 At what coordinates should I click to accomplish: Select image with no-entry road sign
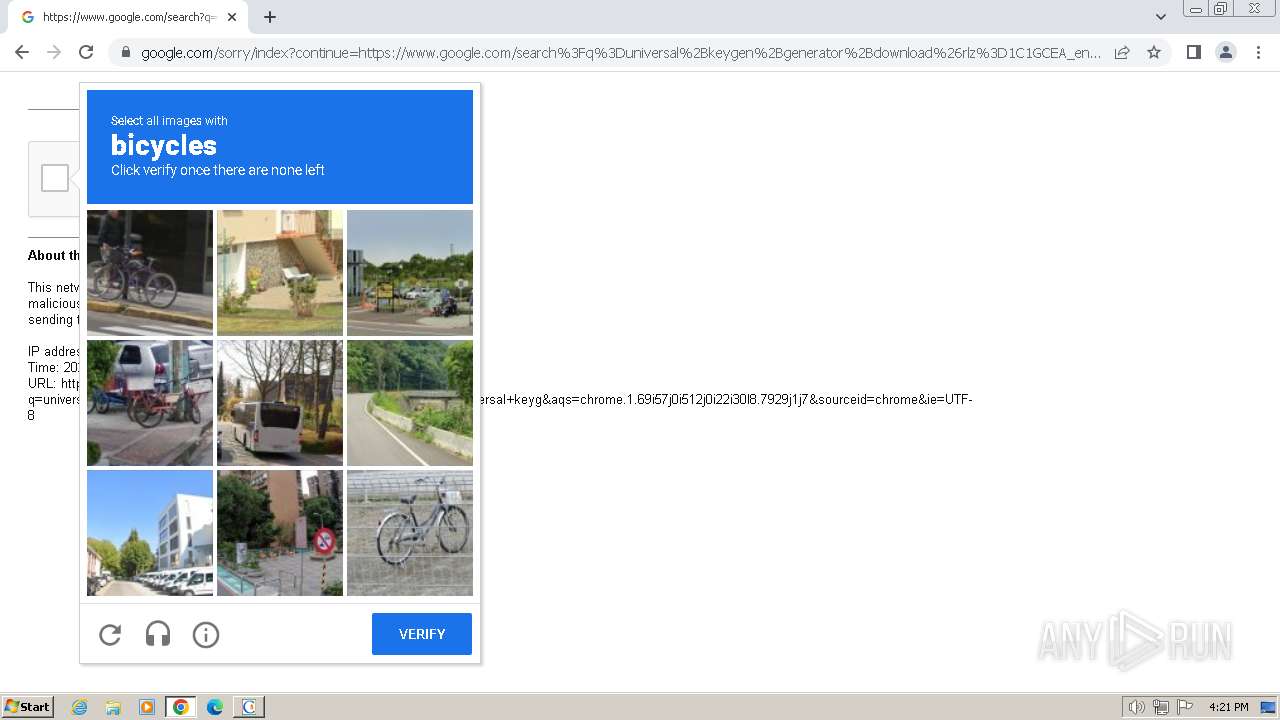(280, 533)
